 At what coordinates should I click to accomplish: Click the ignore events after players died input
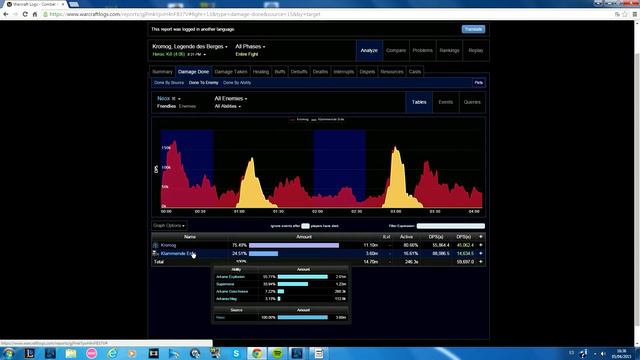[305, 226]
